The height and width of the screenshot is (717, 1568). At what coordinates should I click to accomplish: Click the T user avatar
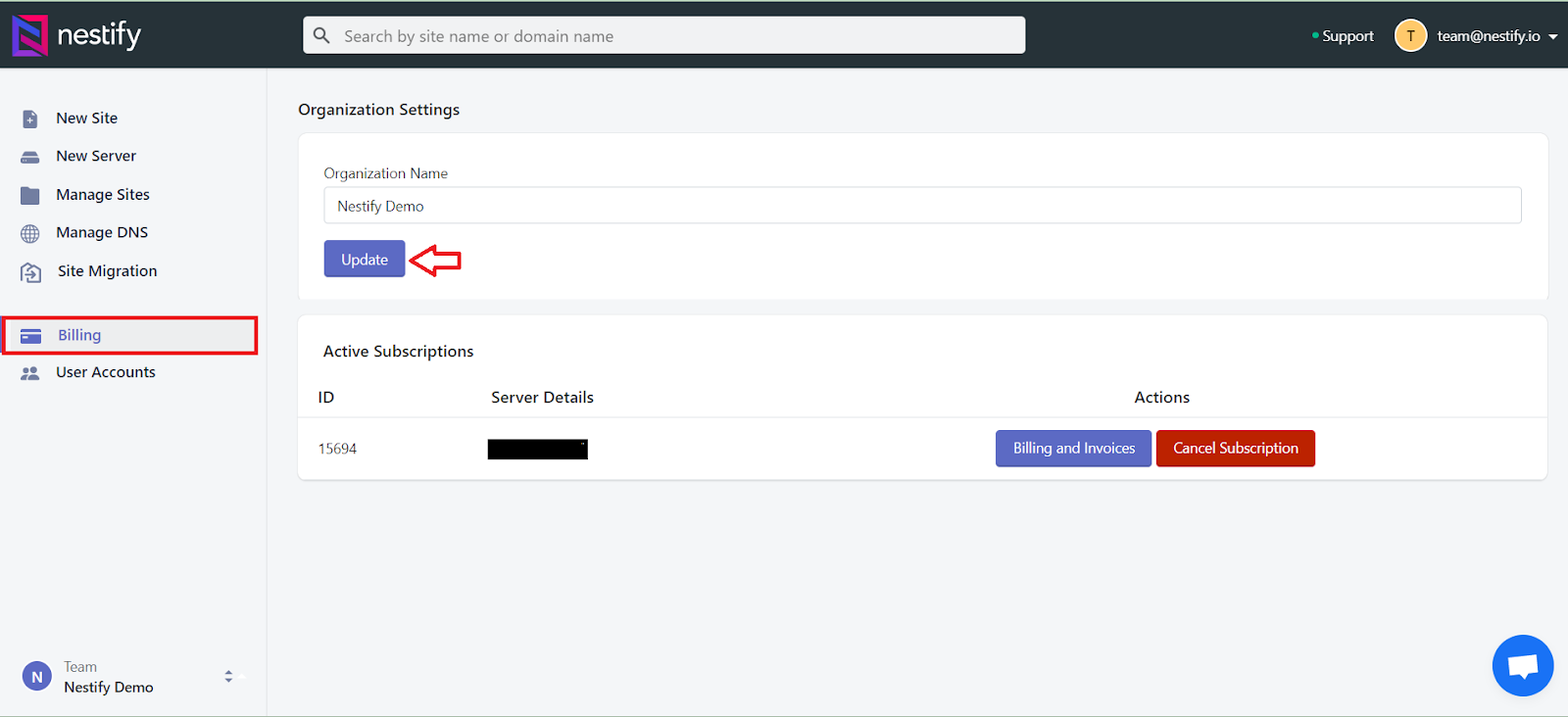(1410, 36)
